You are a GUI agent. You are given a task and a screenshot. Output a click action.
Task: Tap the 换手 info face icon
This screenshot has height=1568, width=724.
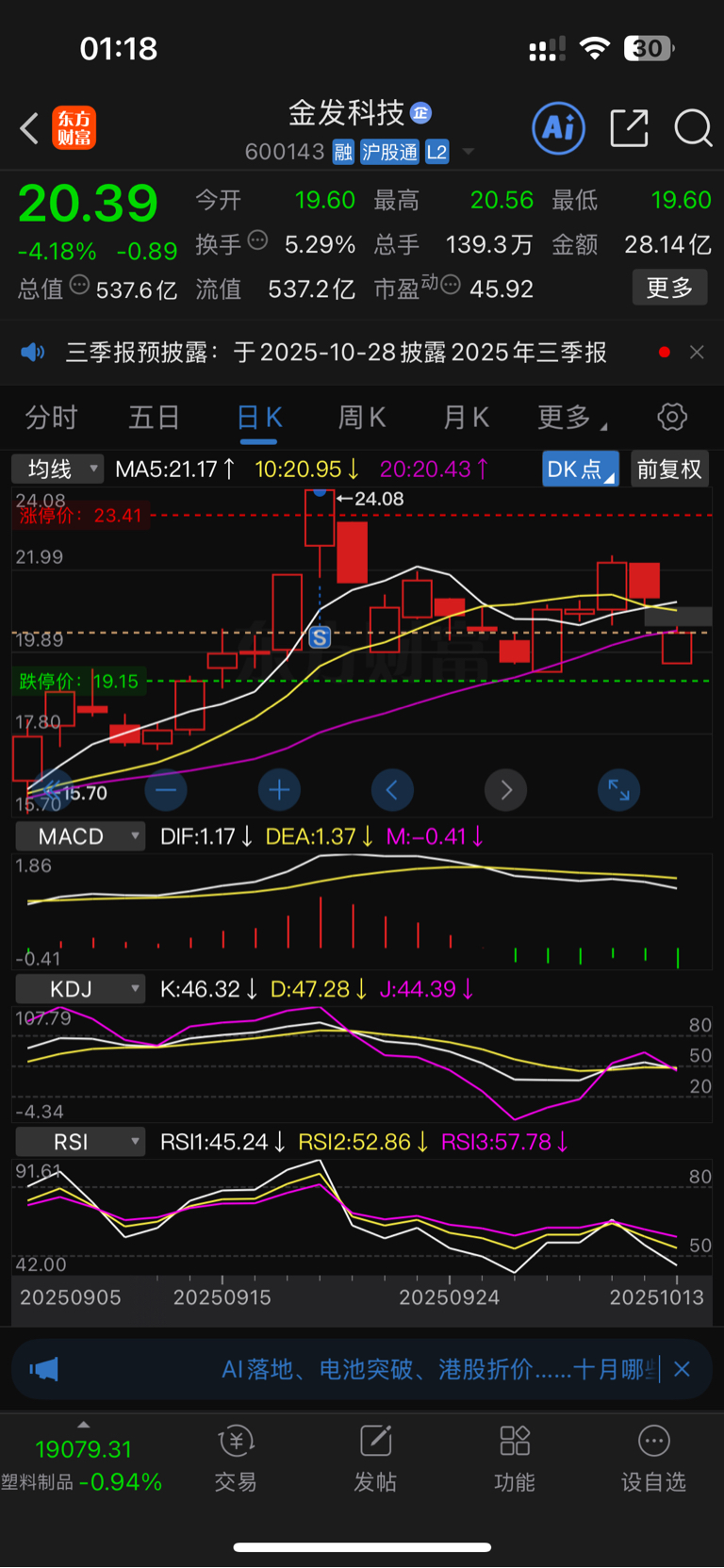coord(257,240)
